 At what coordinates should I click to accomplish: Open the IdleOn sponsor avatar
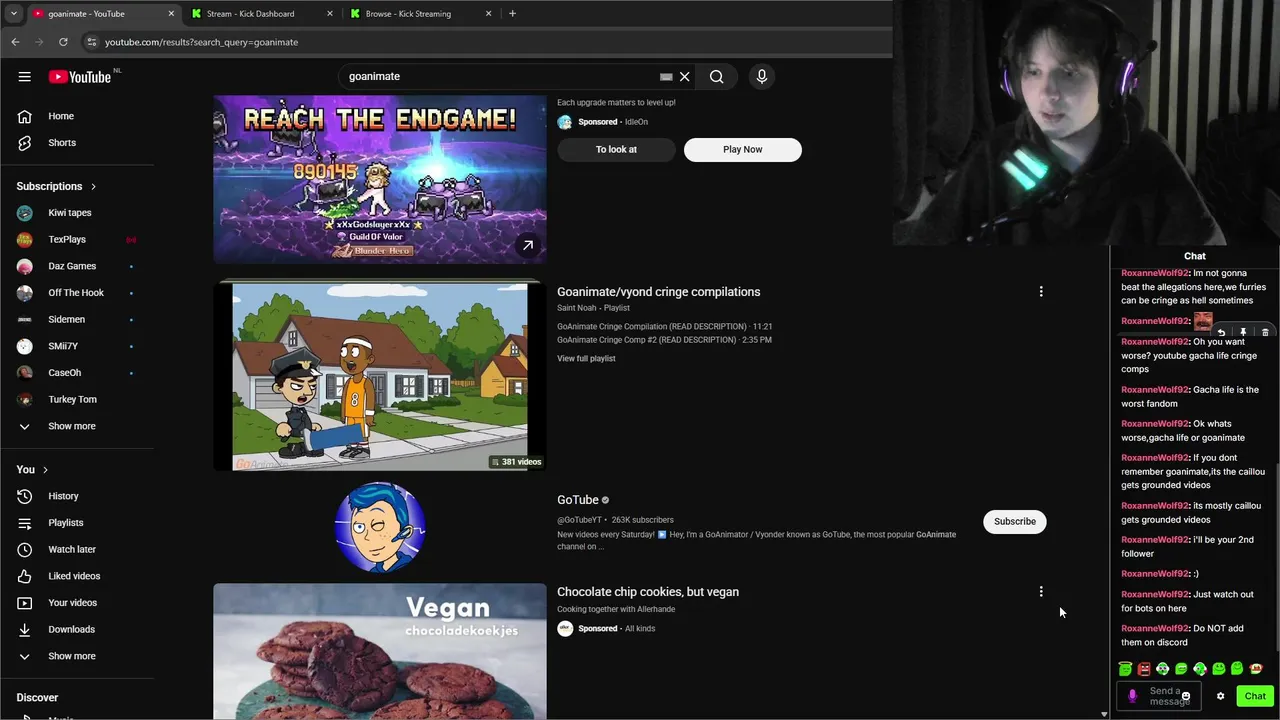tap(565, 122)
